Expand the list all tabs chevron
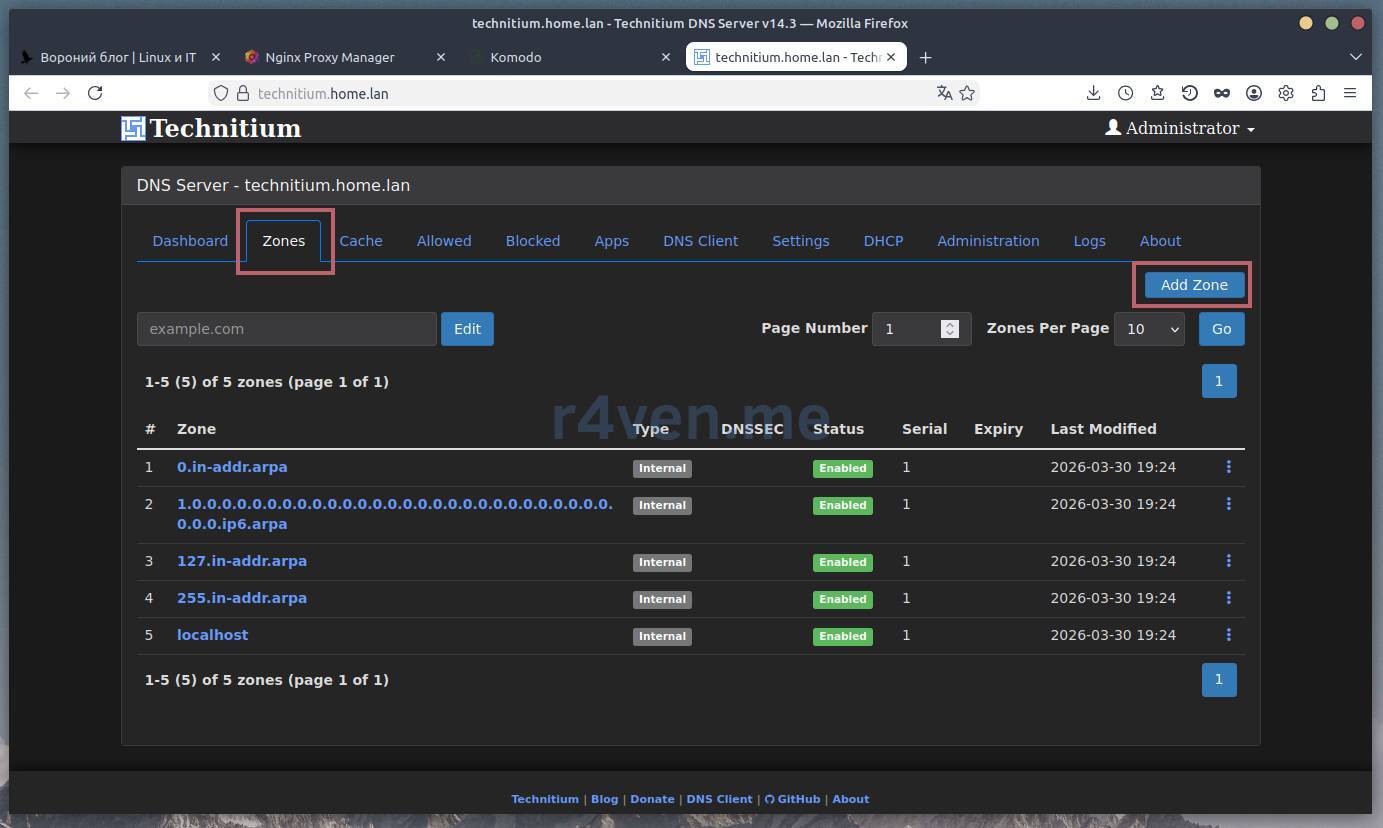 point(1356,57)
